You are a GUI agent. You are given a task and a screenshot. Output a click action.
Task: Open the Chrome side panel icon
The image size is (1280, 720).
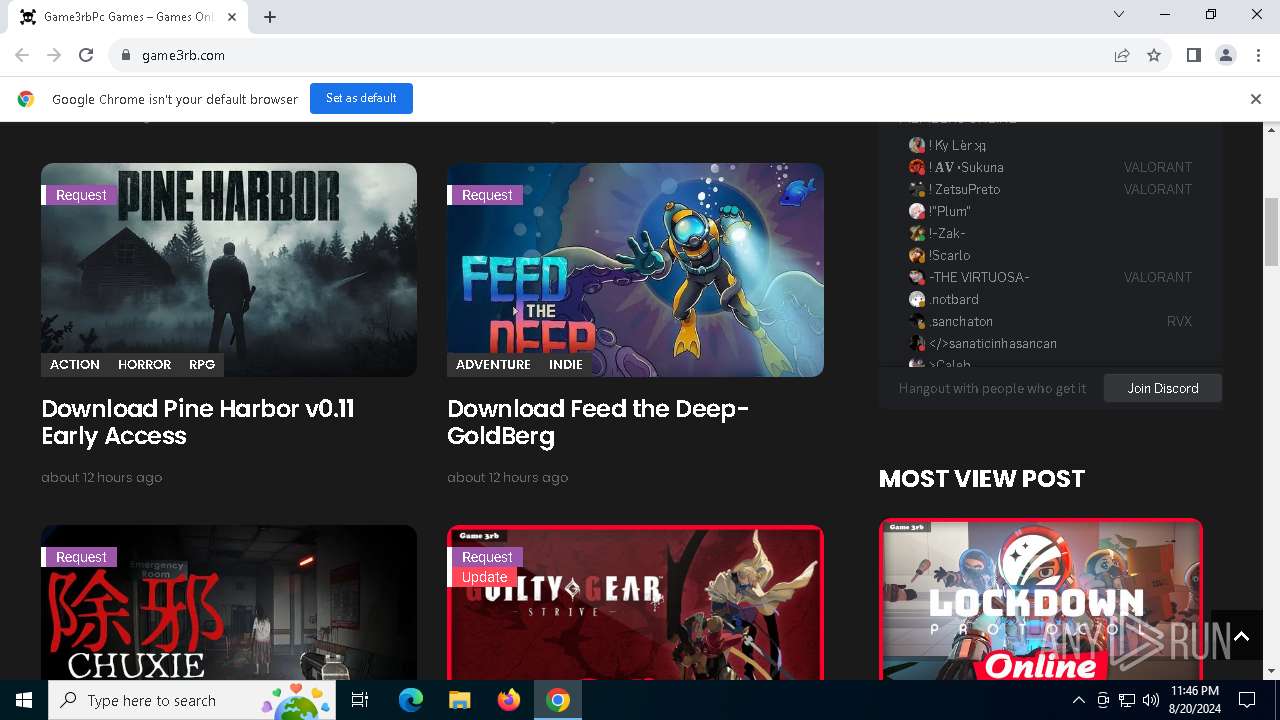(x=1194, y=55)
